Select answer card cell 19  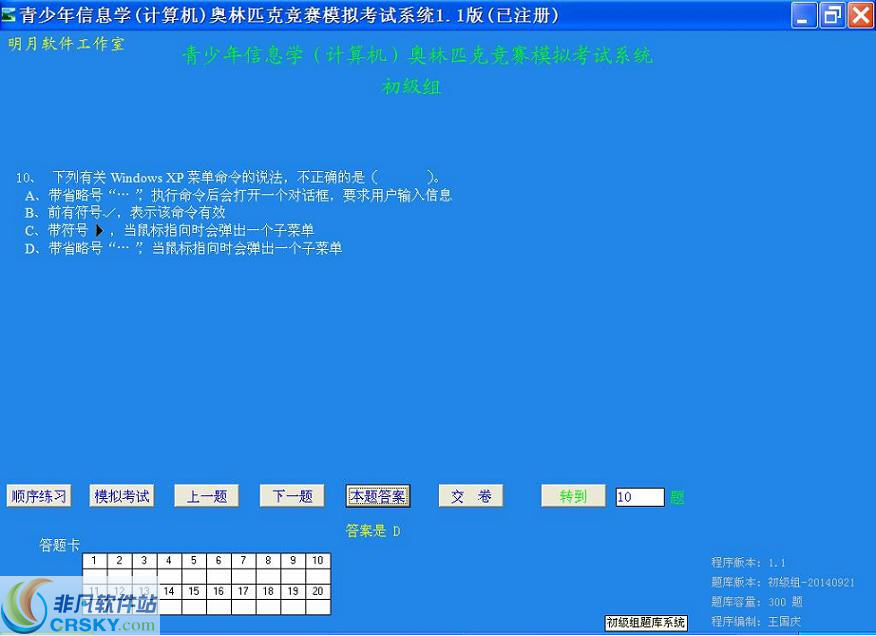(x=293, y=591)
